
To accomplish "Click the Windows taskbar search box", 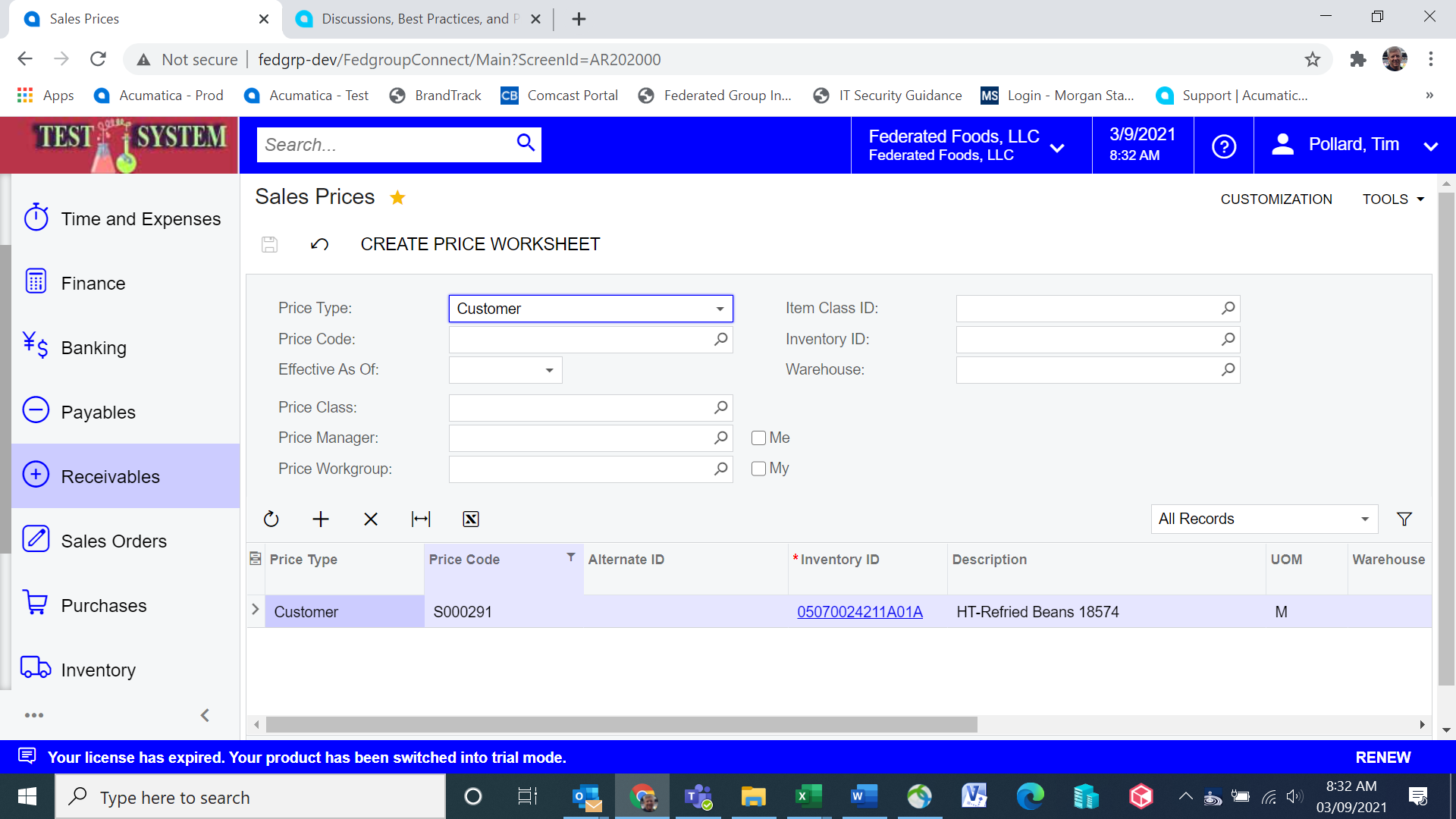I will click(x=250, y=797).
